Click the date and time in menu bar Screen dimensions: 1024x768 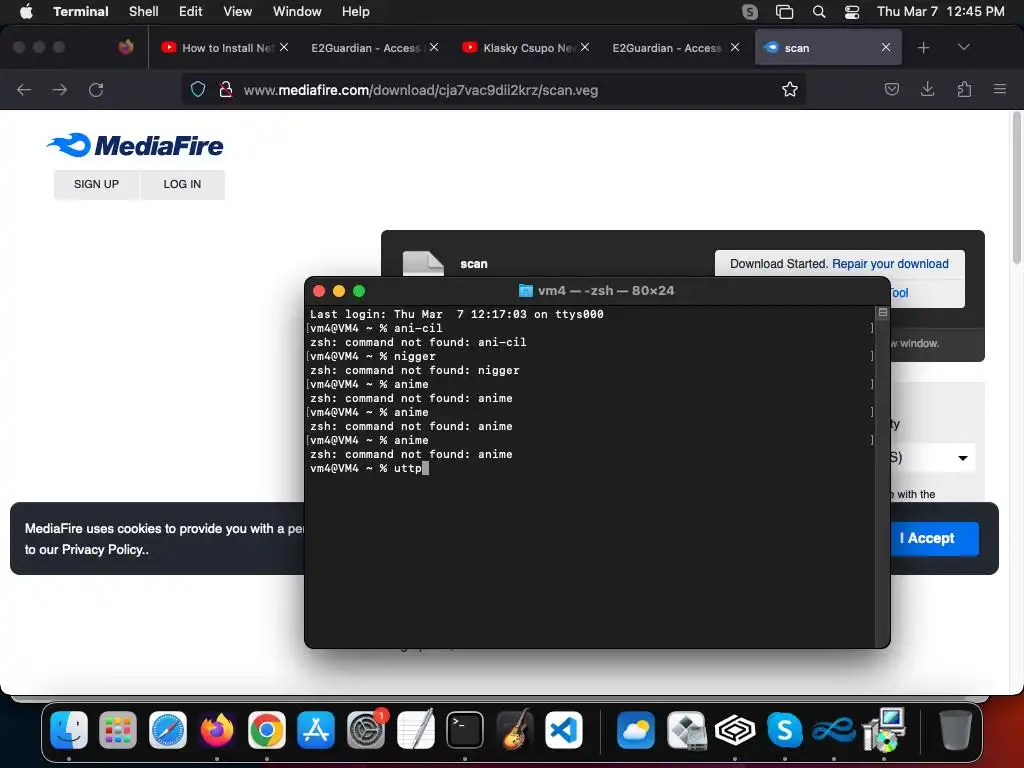[x=940, y=11]
